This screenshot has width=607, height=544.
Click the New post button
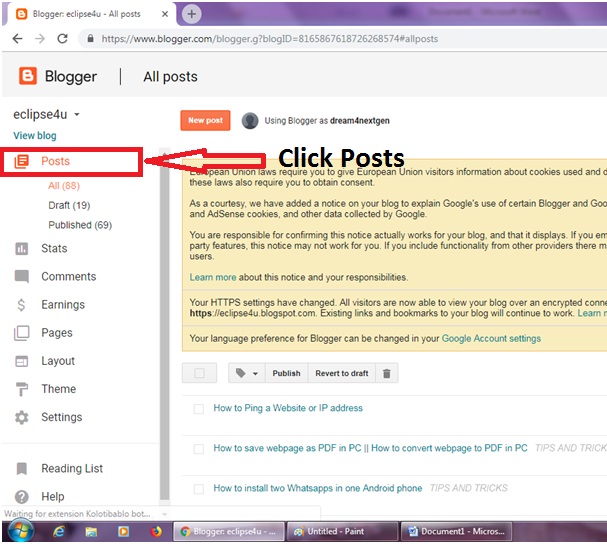[205, 120]
